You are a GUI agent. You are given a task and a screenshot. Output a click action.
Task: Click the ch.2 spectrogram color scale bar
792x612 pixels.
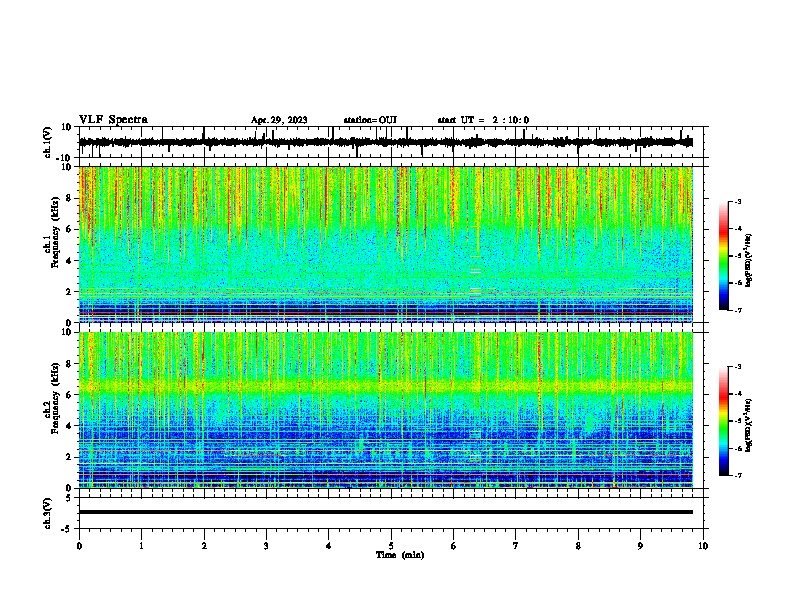(723, 421)
